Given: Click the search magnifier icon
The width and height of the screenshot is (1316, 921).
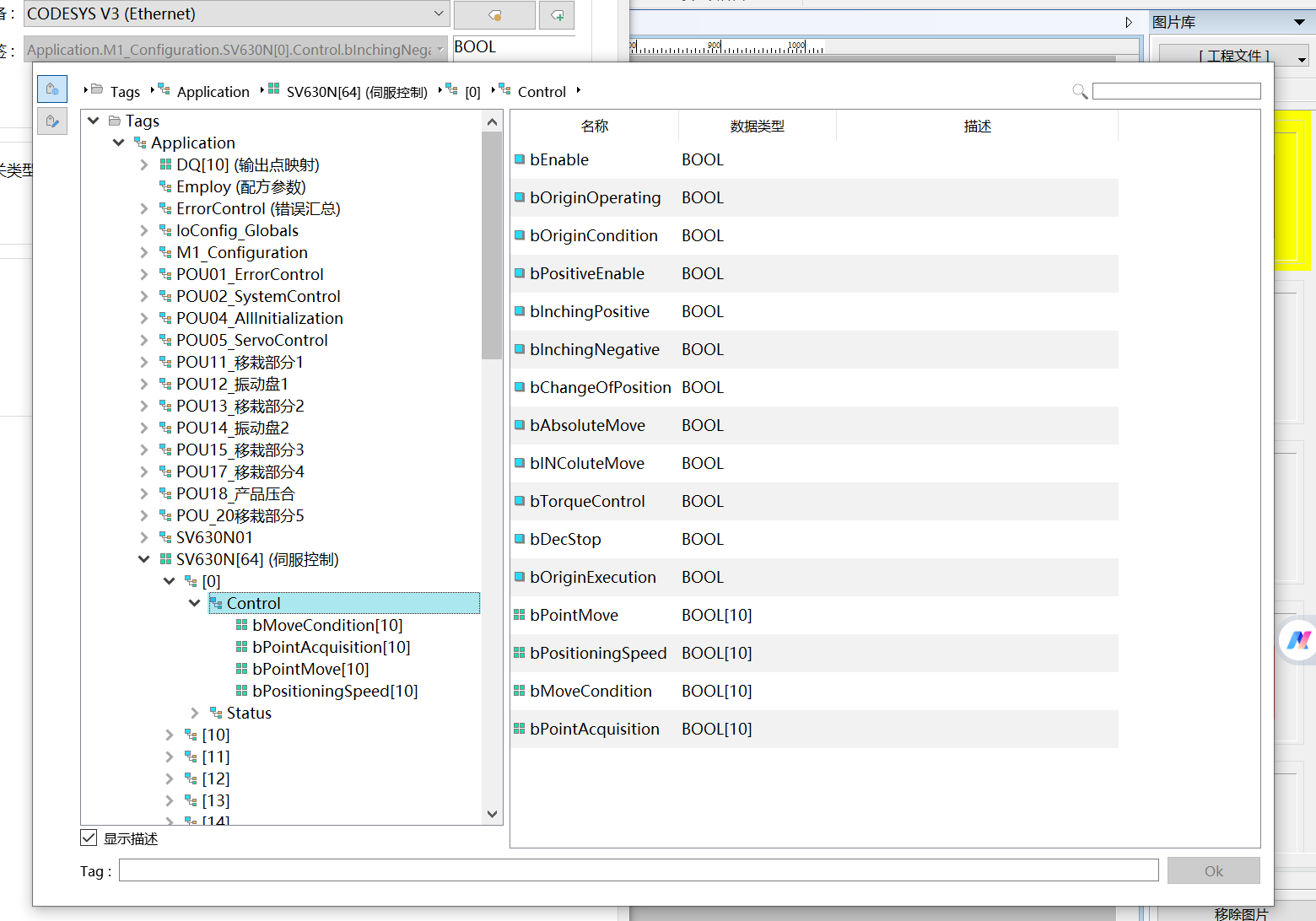Looking at the screenshot, I should pos(1079,91).
